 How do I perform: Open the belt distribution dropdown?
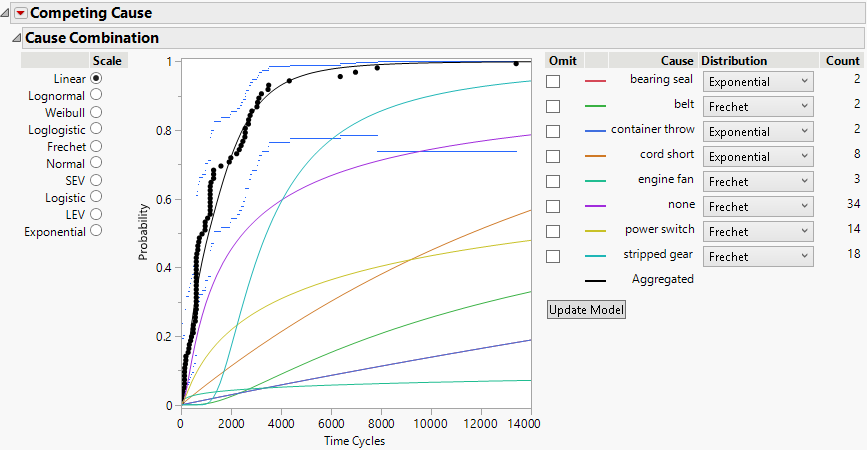click(757, 106)
